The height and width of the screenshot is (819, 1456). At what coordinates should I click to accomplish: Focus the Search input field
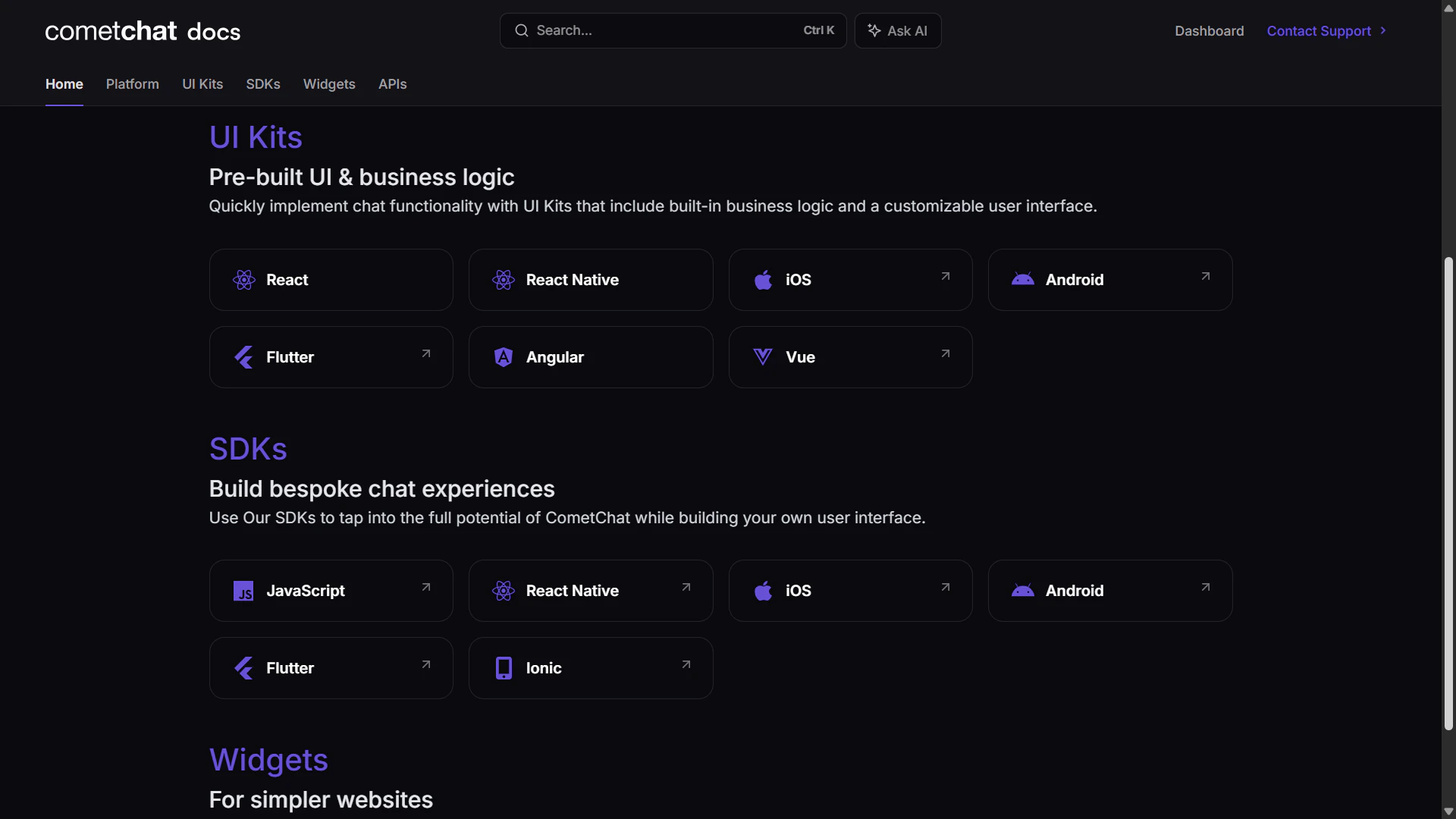660,30
